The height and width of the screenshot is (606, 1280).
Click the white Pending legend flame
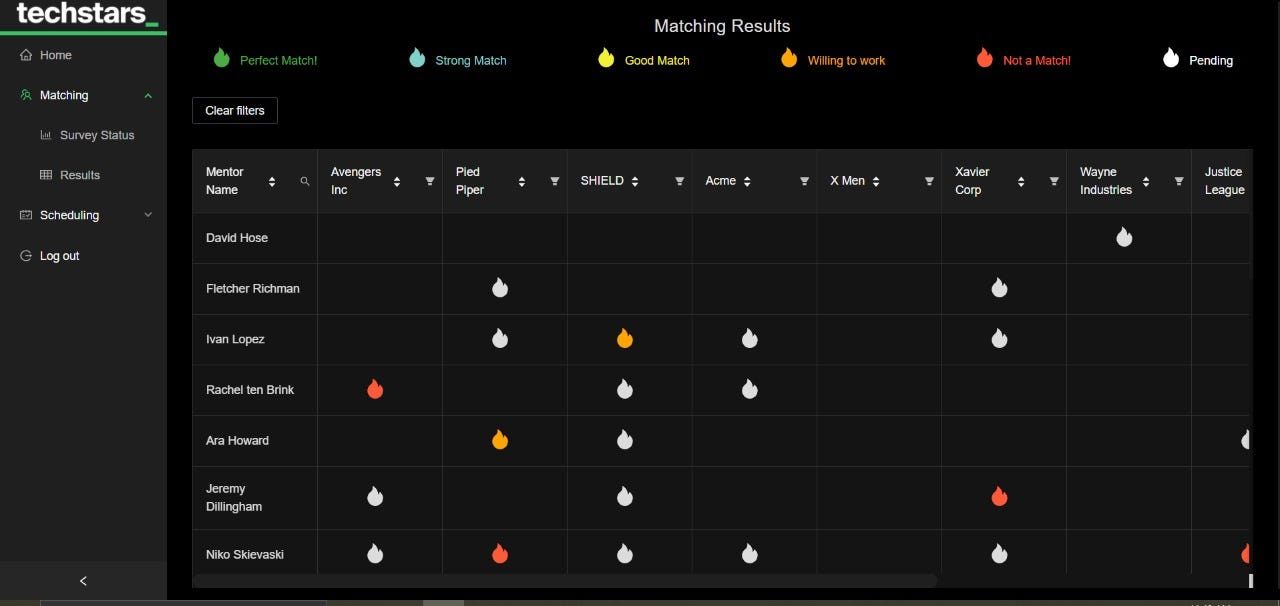[x=1171, y=58]
